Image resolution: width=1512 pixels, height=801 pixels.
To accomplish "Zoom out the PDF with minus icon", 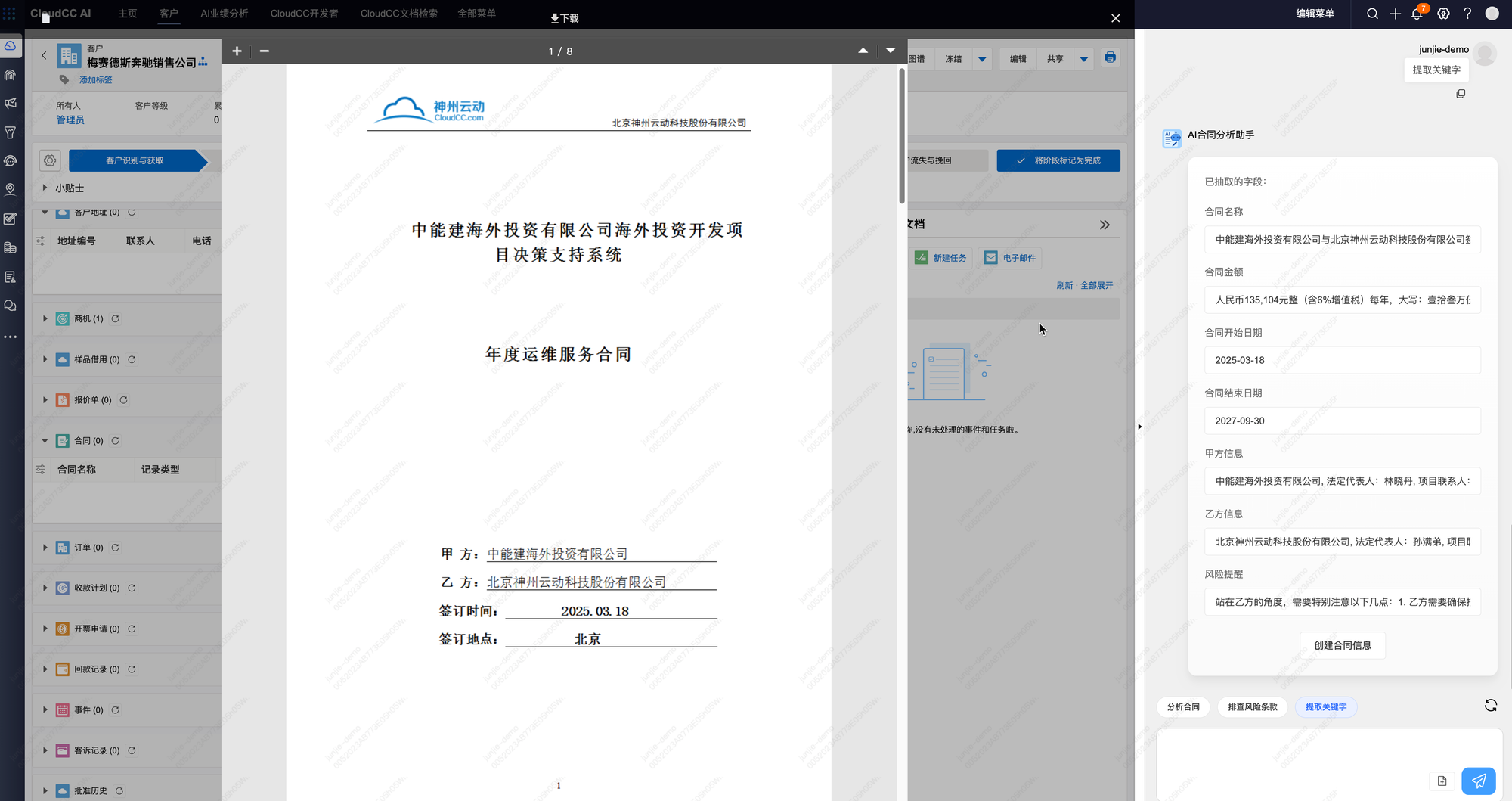I will 264,51.
